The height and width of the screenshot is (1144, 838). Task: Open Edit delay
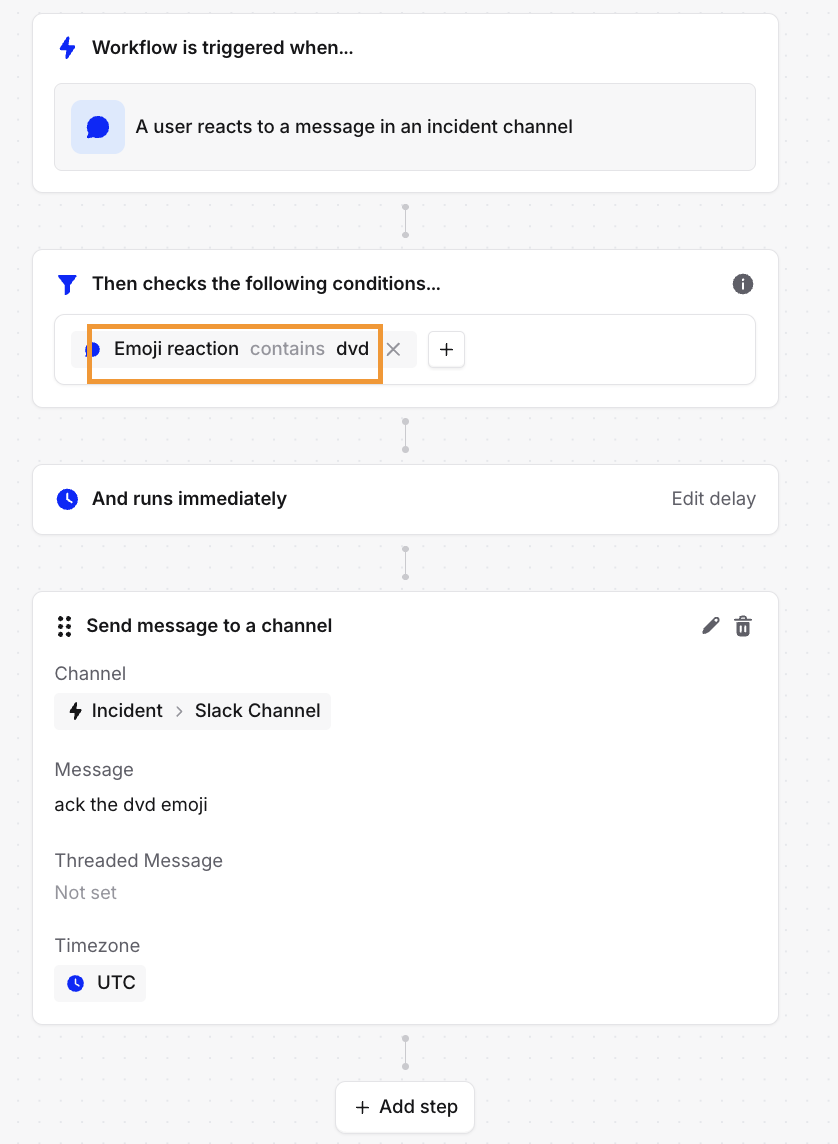pyautogui.click(x=713, y=499)
